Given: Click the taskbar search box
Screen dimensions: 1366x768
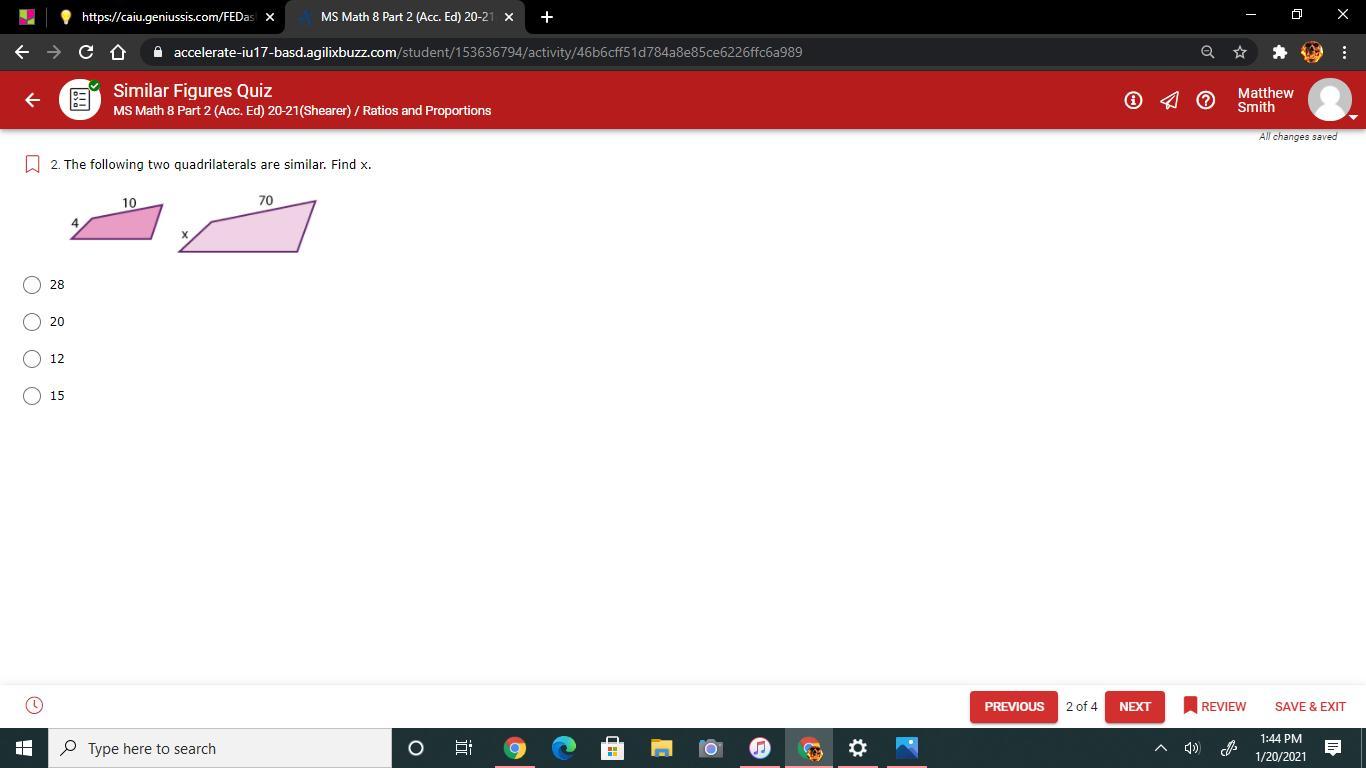Looking at the screenshot, I should pos(220,748).
